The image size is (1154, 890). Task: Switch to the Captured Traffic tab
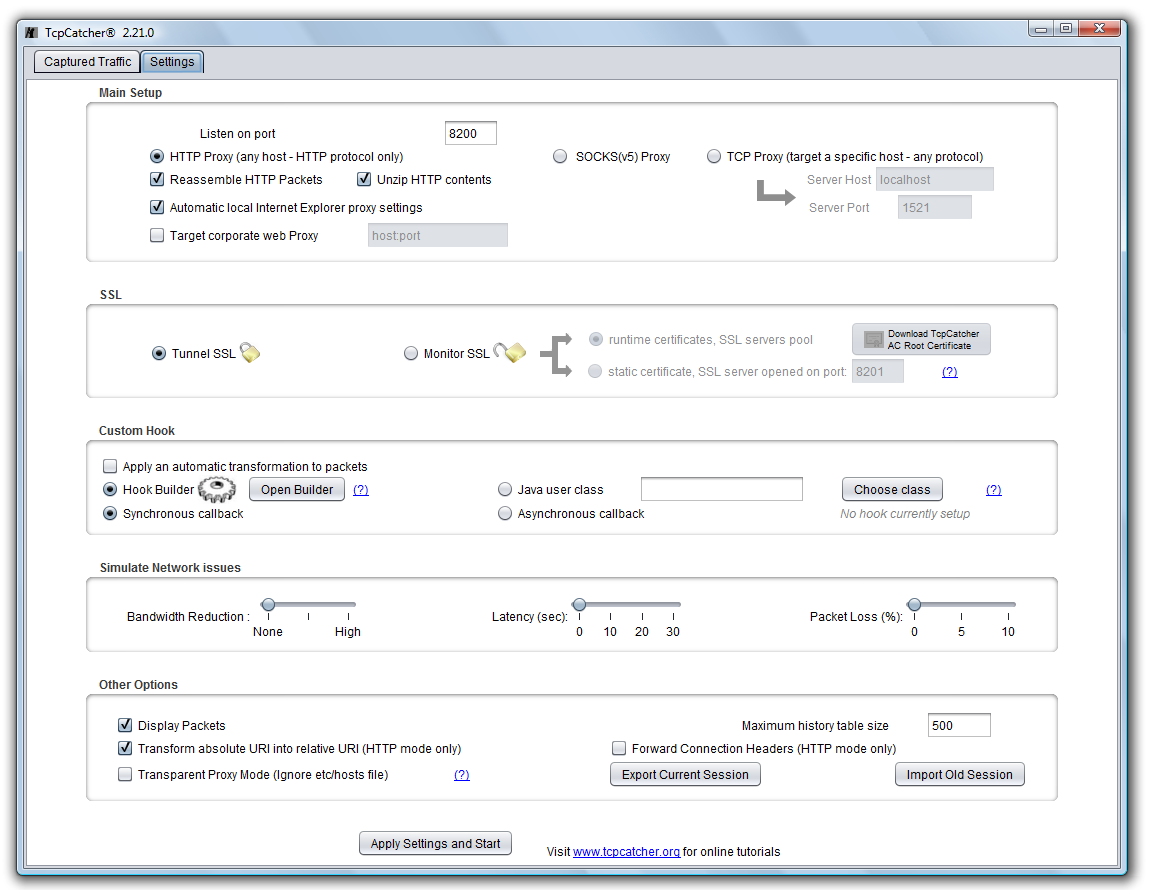[87, 62]
